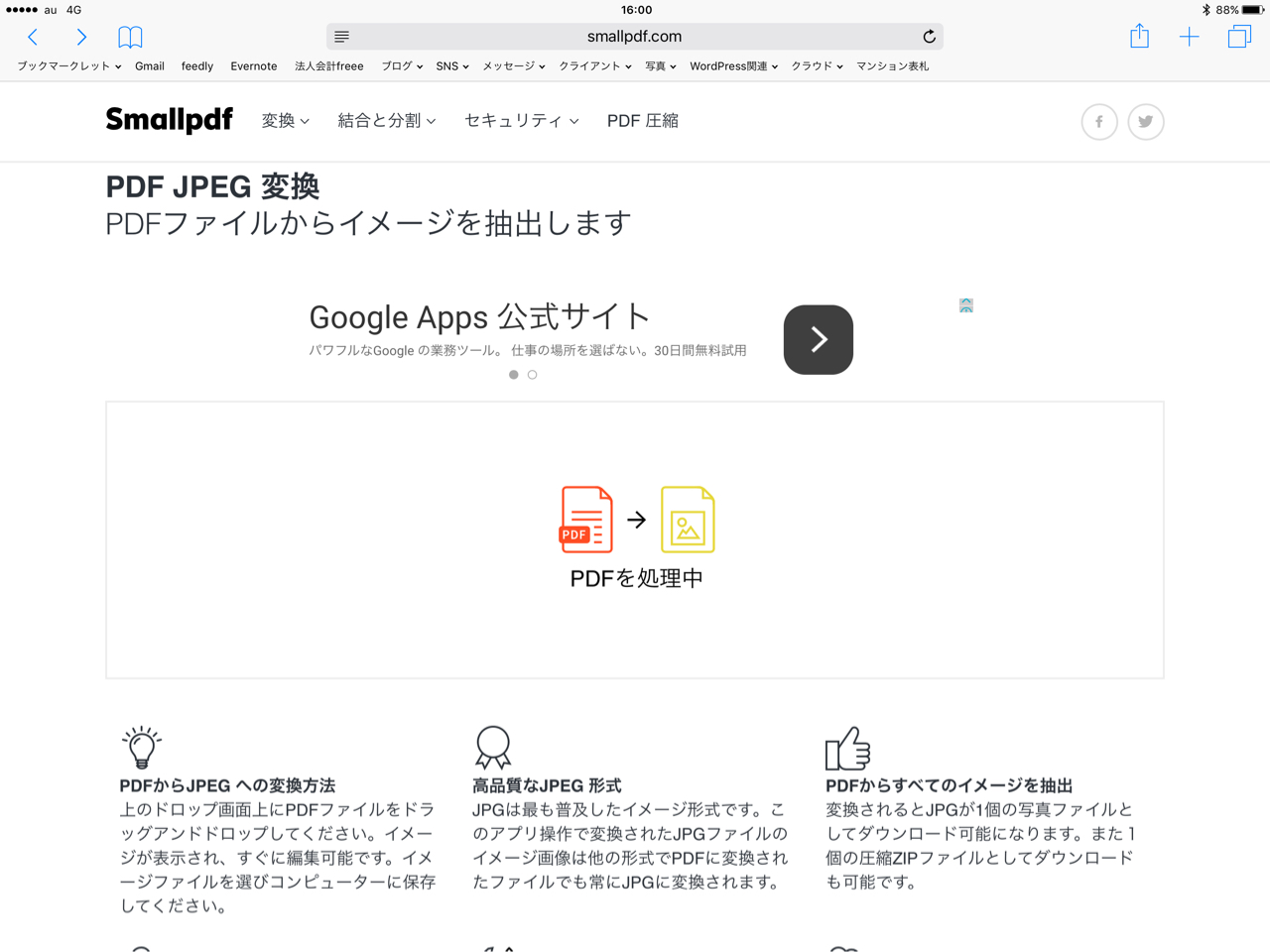Open a new tab with plus icon
The image size is (1270, 952).
[x=1189, y=37]
